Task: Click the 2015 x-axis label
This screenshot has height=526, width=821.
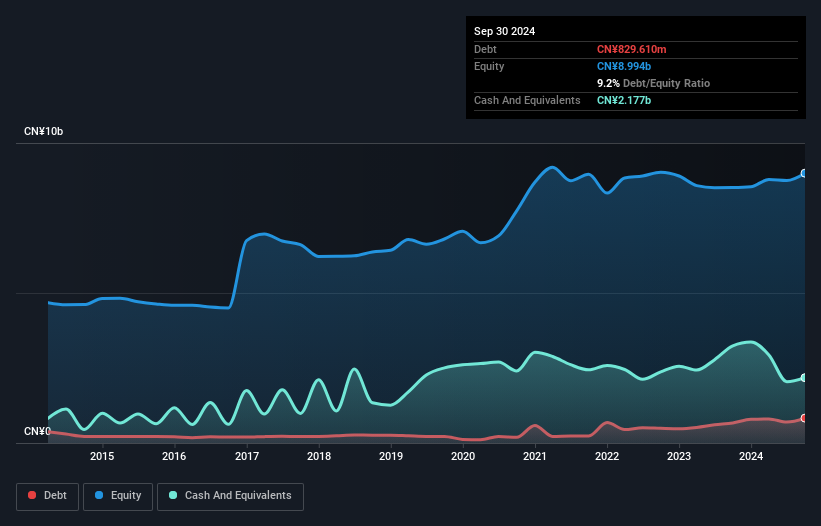Action: (x=102, y=457)
